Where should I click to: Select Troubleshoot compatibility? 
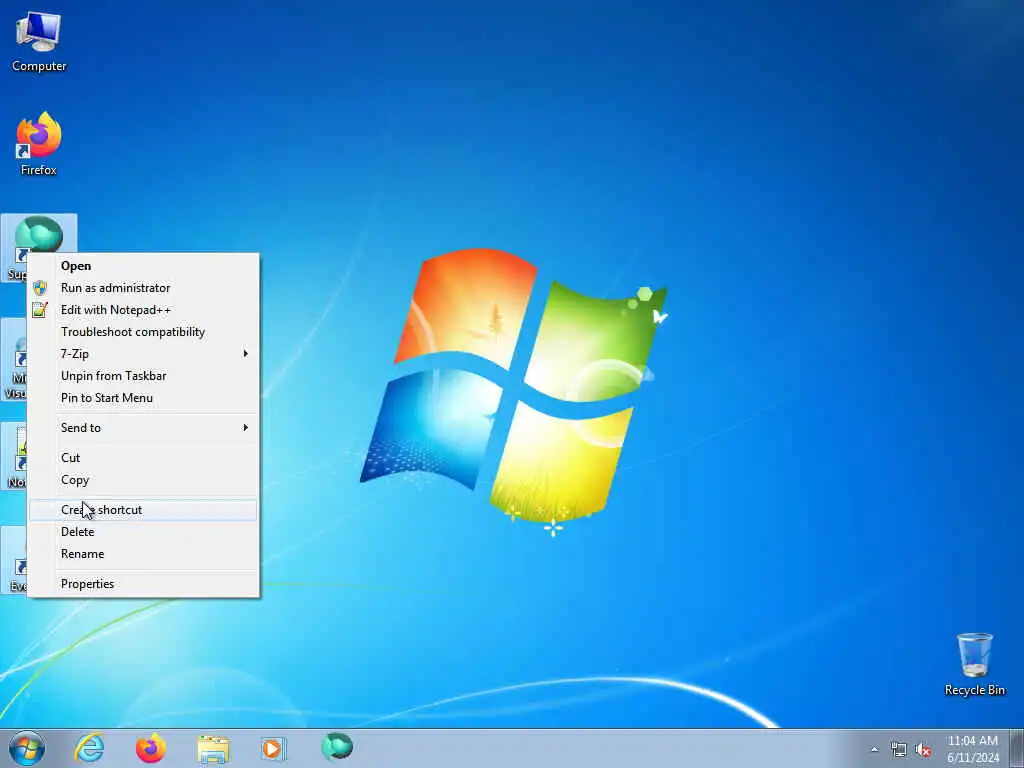tap(143, 332)
